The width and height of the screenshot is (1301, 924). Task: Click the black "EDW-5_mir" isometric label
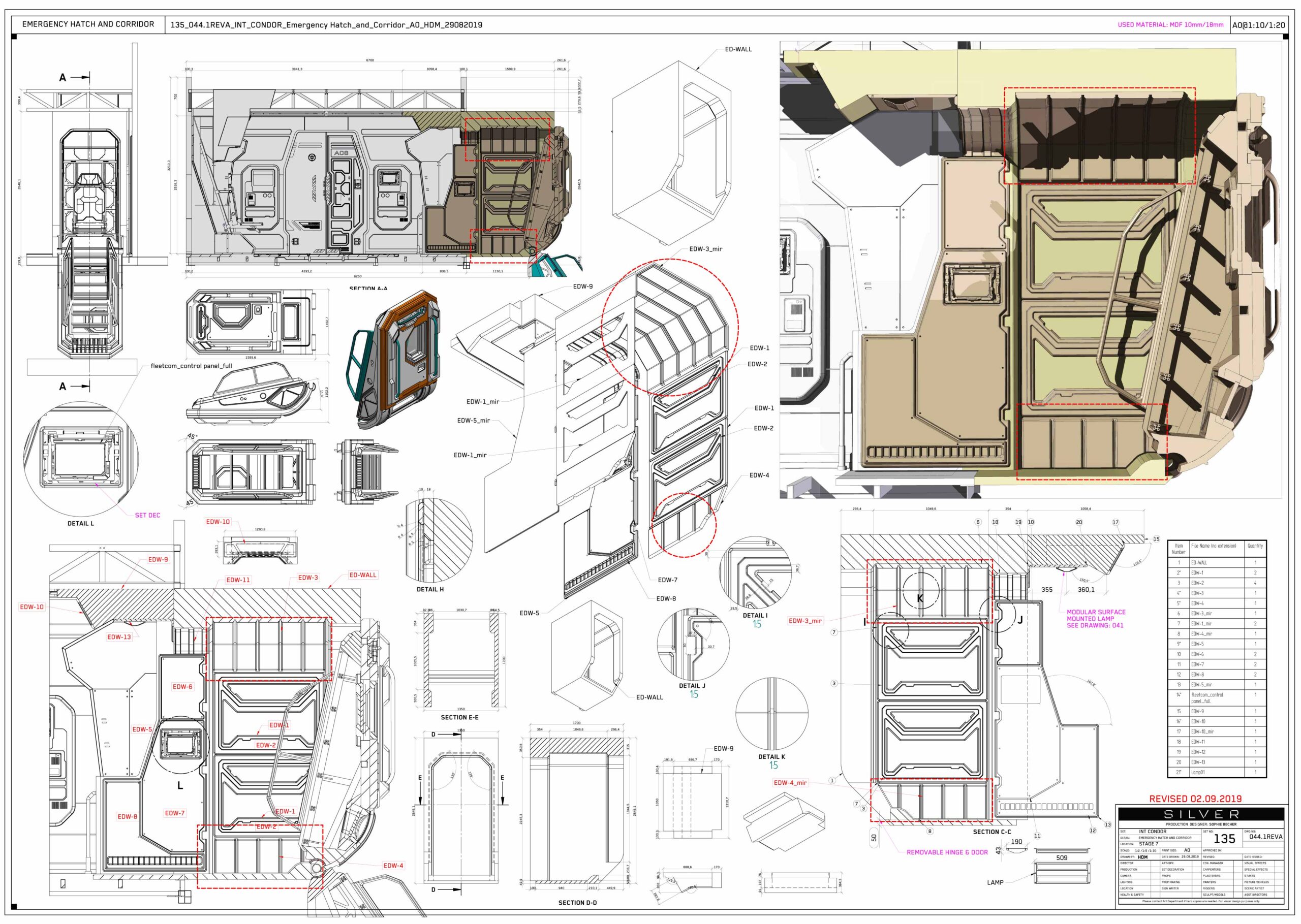[x=474, y=421]
